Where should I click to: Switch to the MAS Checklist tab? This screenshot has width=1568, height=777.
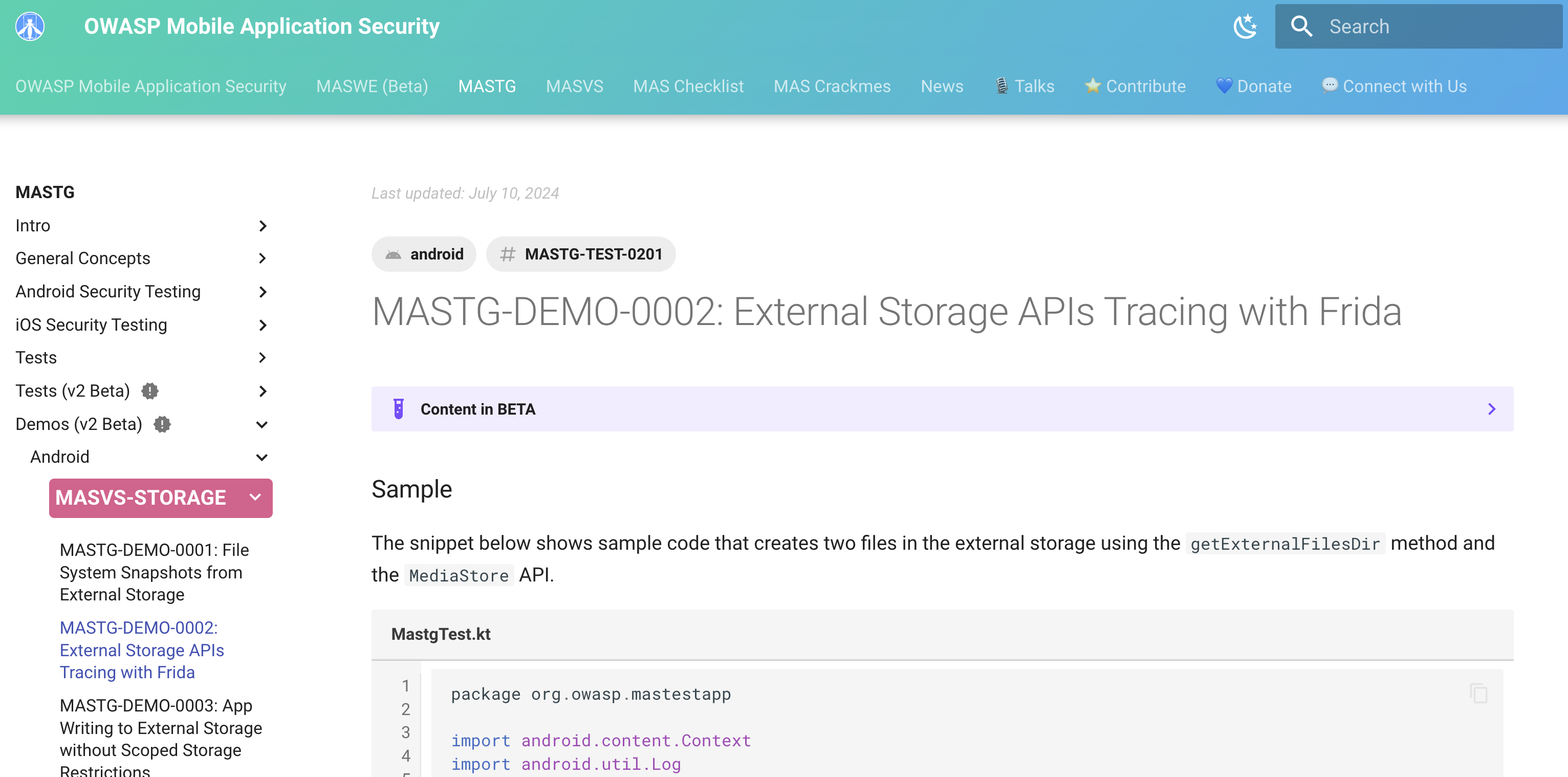688,87
